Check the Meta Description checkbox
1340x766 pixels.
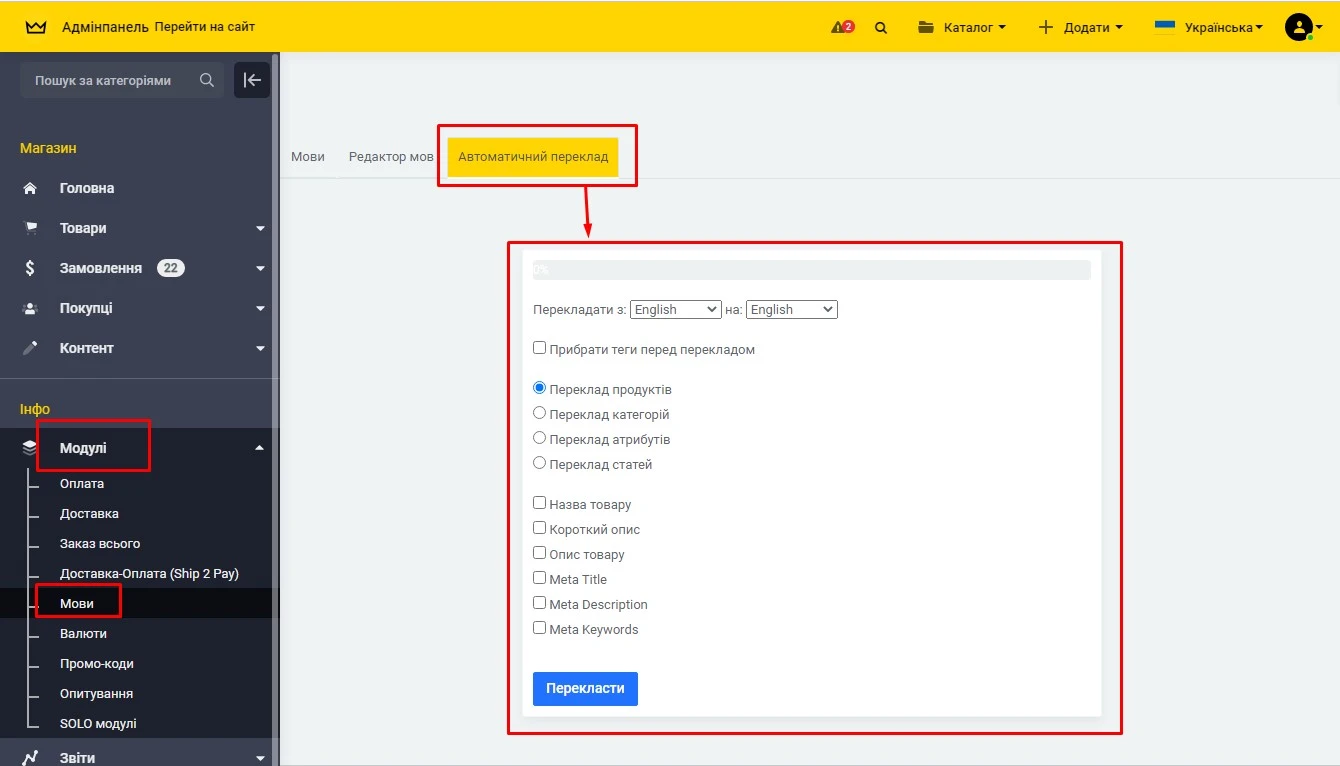pyautogui.click(x=539, y=602)
